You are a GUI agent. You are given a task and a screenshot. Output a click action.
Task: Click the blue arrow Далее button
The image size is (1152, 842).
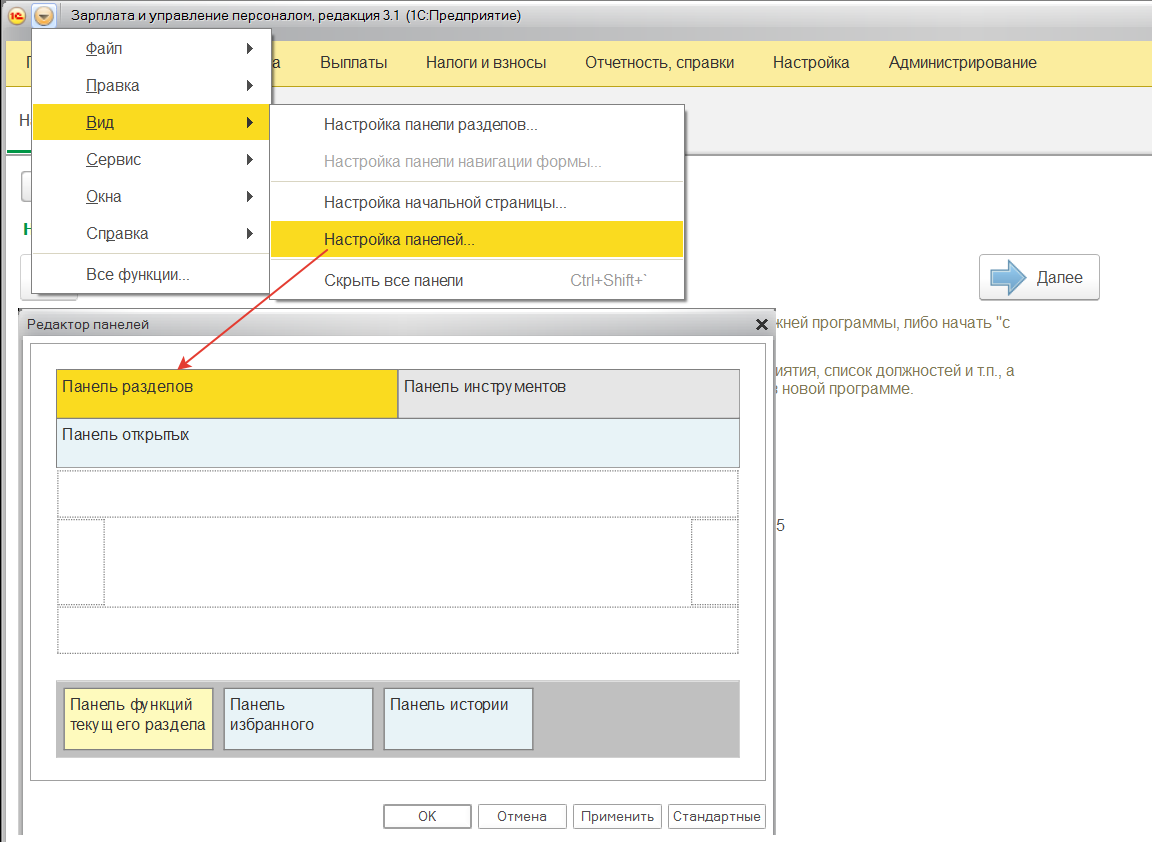[1039, 277]
